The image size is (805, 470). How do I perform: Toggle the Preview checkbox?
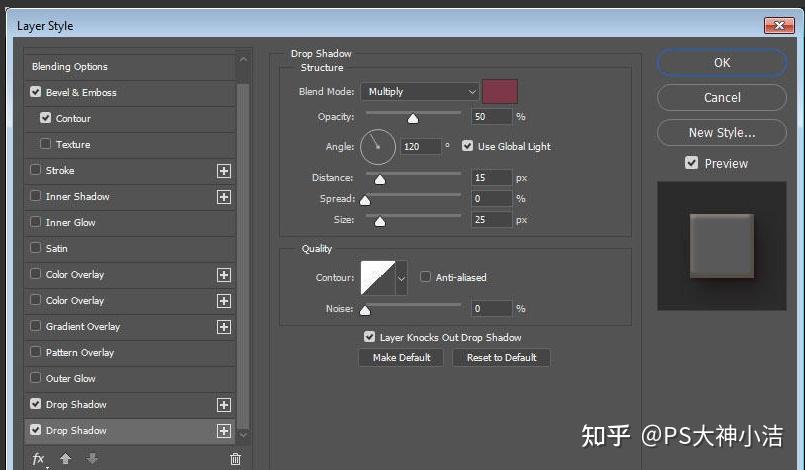[x=692, y=163]
